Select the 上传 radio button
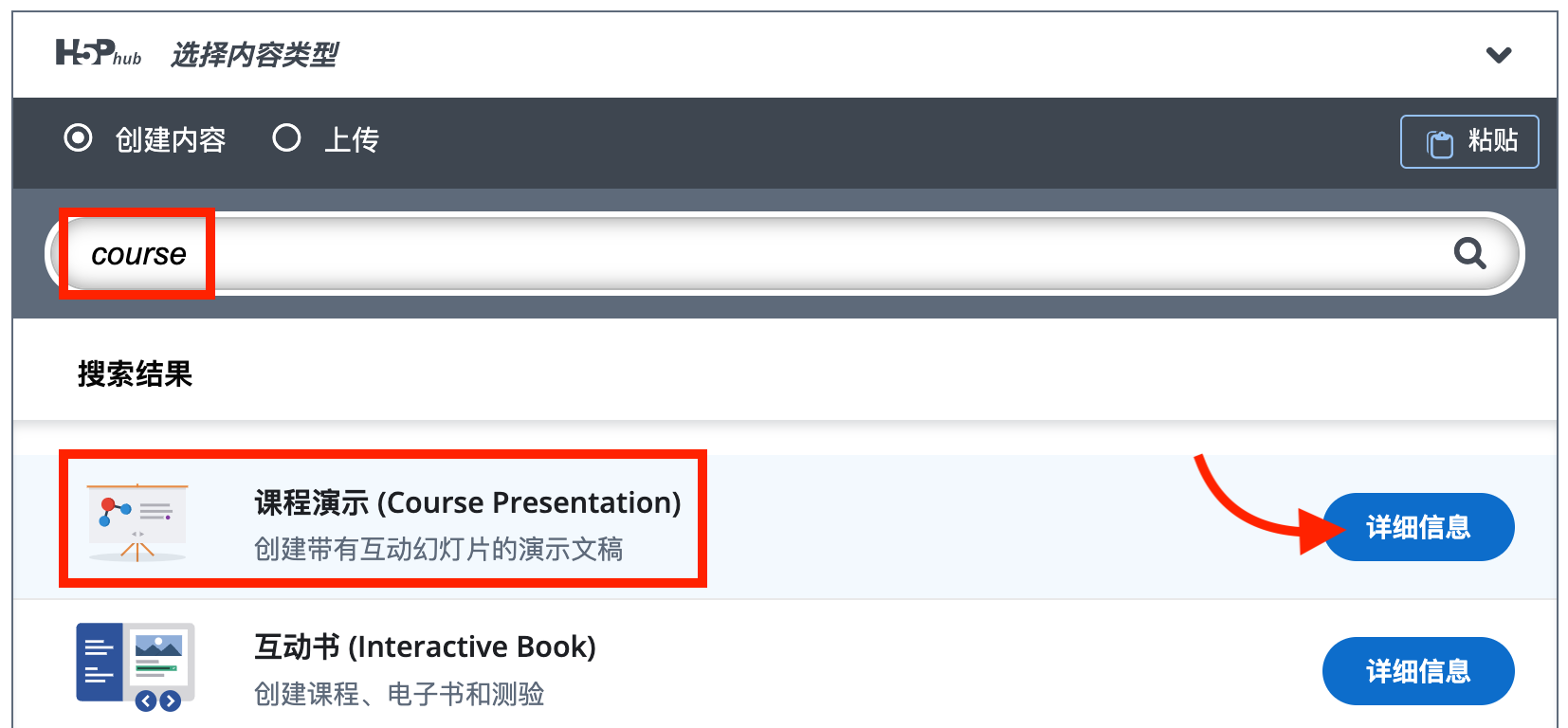The height and width of the screenshot is (728, 1568). tap(286, 138)
